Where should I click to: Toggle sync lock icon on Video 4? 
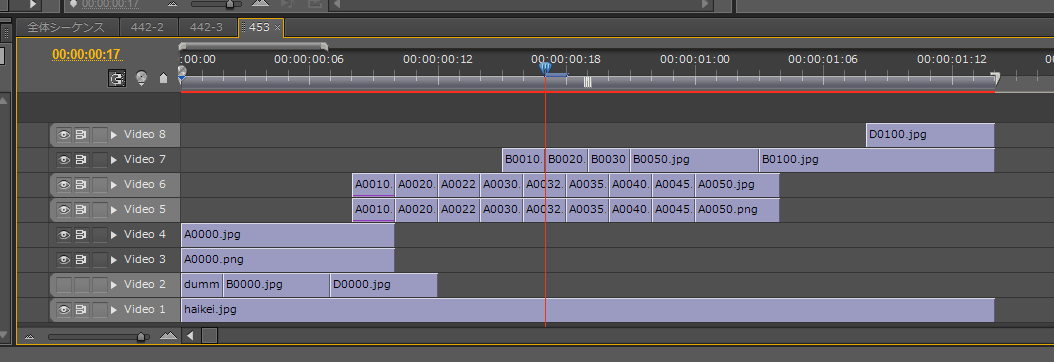pyautogui.click(x=81, y=234)
